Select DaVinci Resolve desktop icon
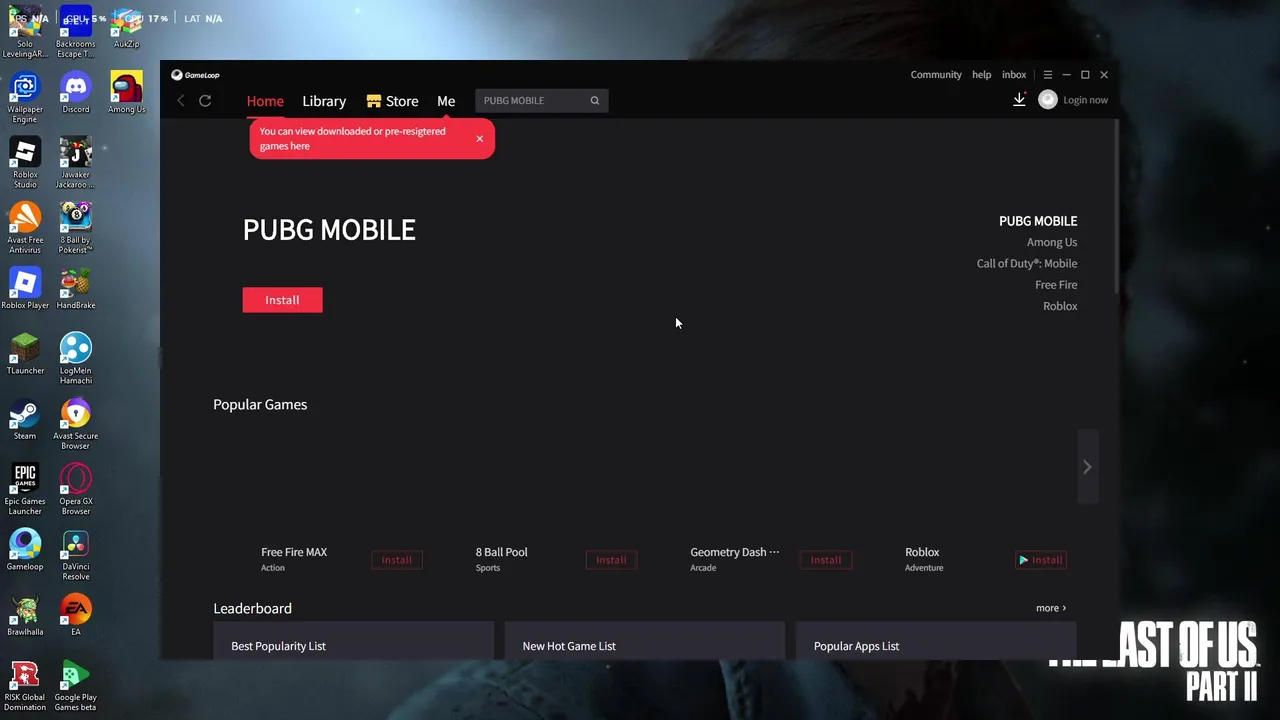The height and width of the screenshot is (720, 1280). click(75, 555)
